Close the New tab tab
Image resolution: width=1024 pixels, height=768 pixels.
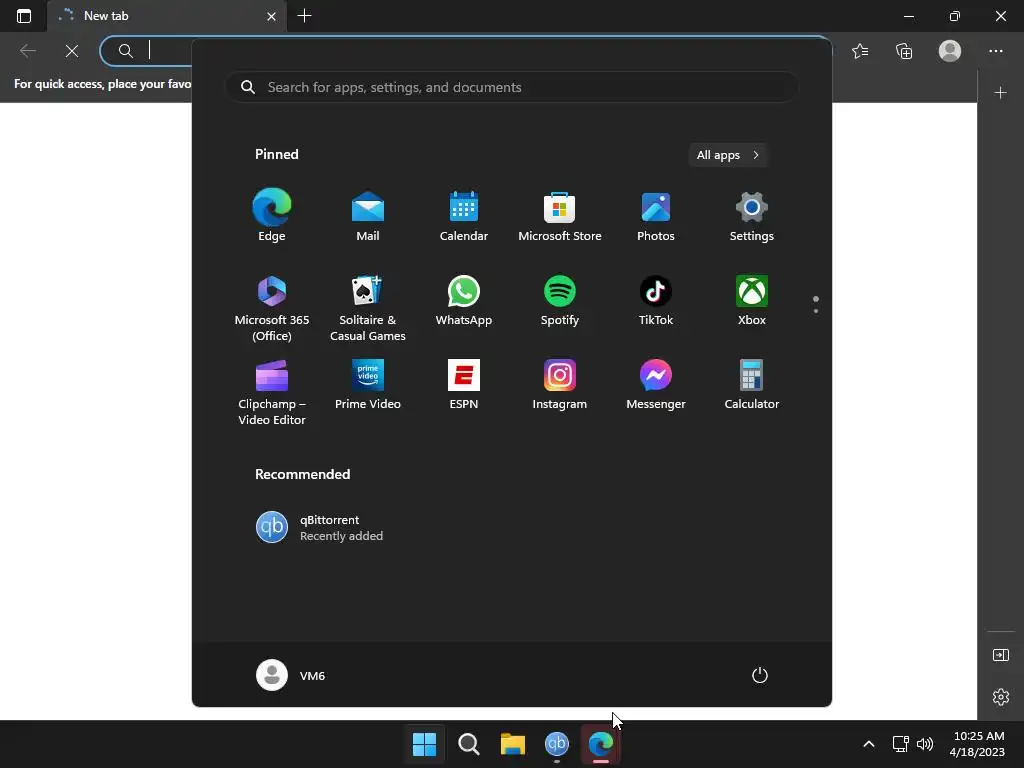pyautogui.click(x=271, y=16)
